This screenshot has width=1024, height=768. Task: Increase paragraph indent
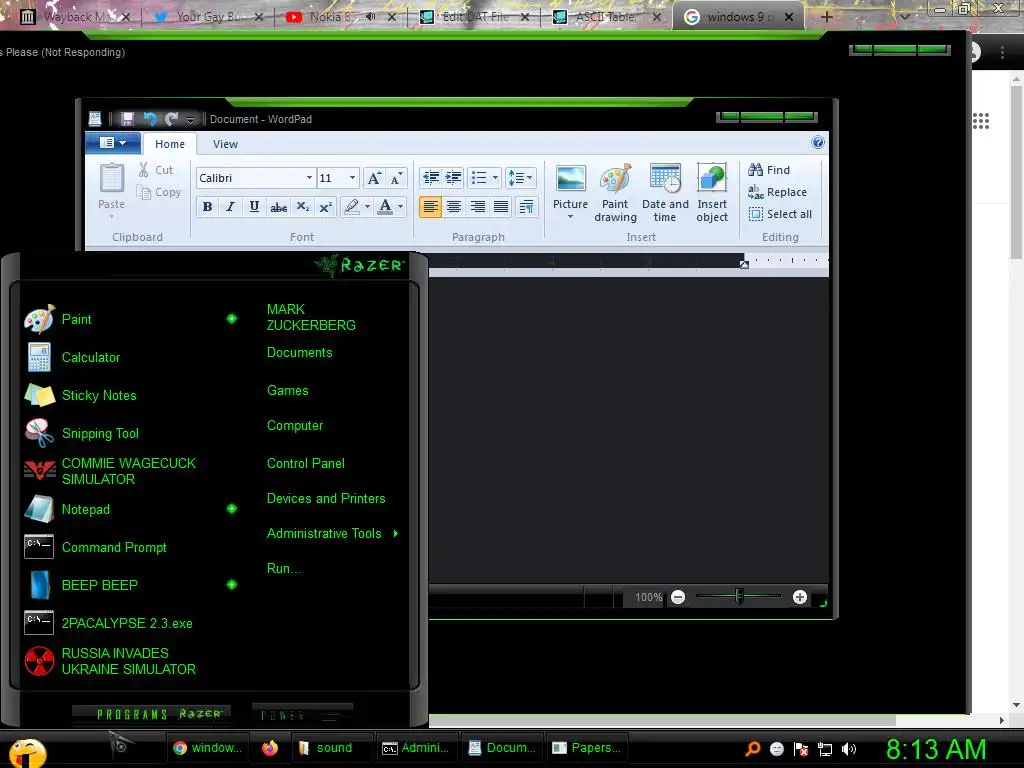point(453,178)
